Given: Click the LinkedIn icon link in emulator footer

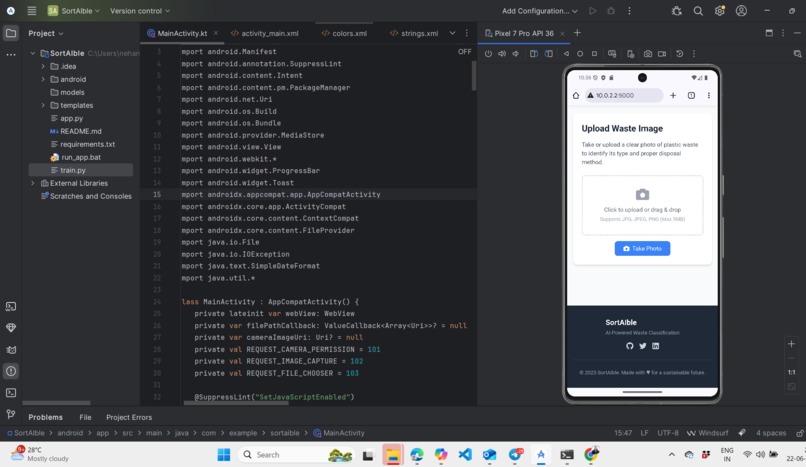Looking at the screenshot, I should click(655, 346).
